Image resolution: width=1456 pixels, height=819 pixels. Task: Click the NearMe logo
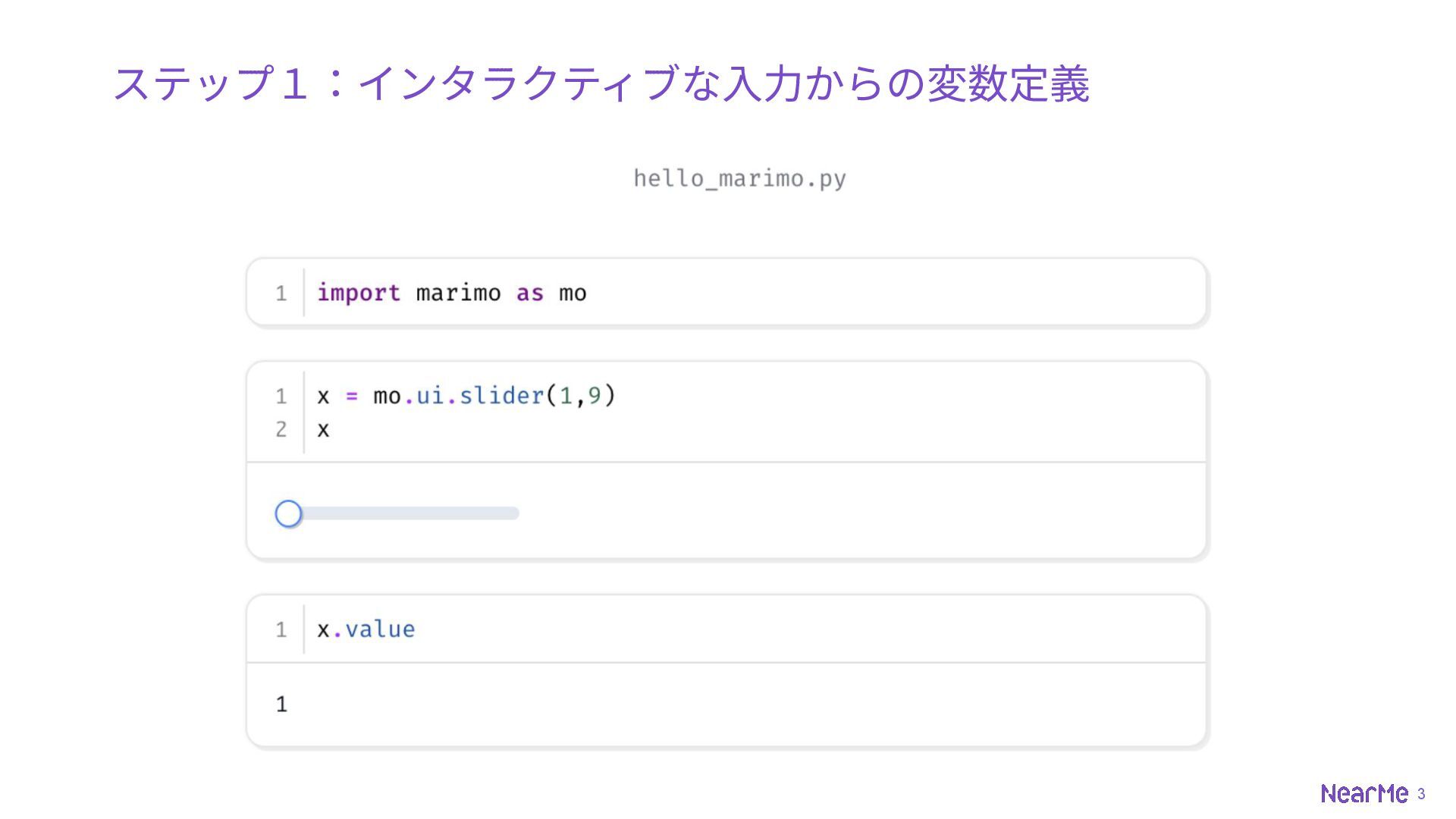point(1363,793)
